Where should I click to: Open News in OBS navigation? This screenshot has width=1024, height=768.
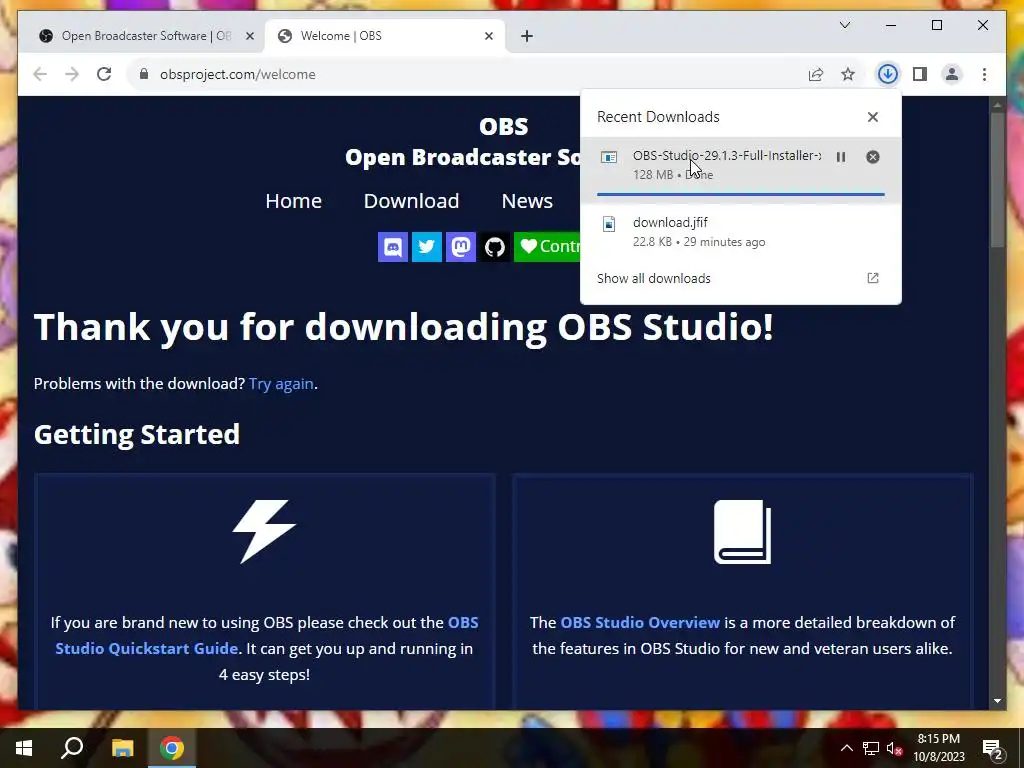[x=527, y=200]
